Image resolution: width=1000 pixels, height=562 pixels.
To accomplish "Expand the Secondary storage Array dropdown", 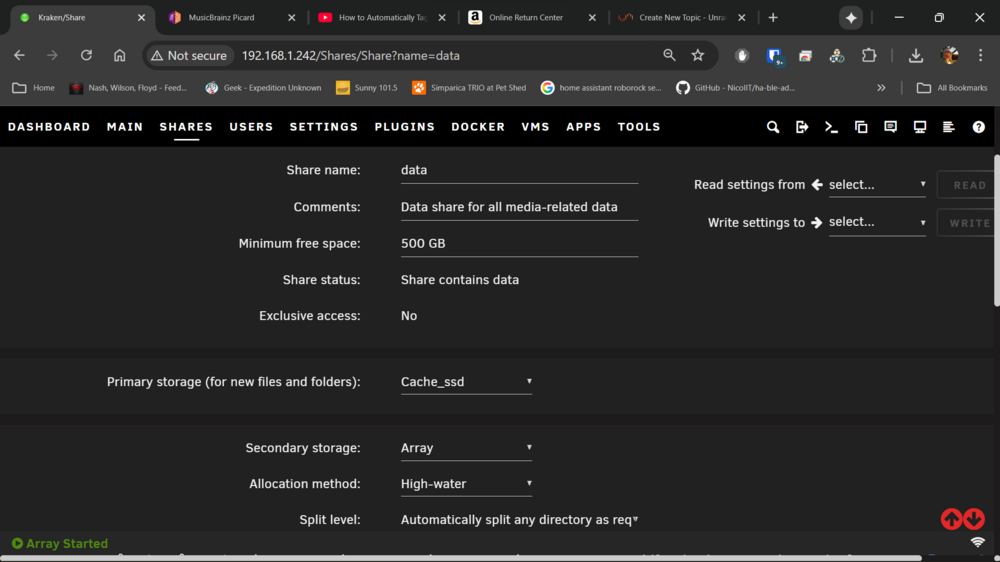I will pyautogui.click(x=466, y=448).
